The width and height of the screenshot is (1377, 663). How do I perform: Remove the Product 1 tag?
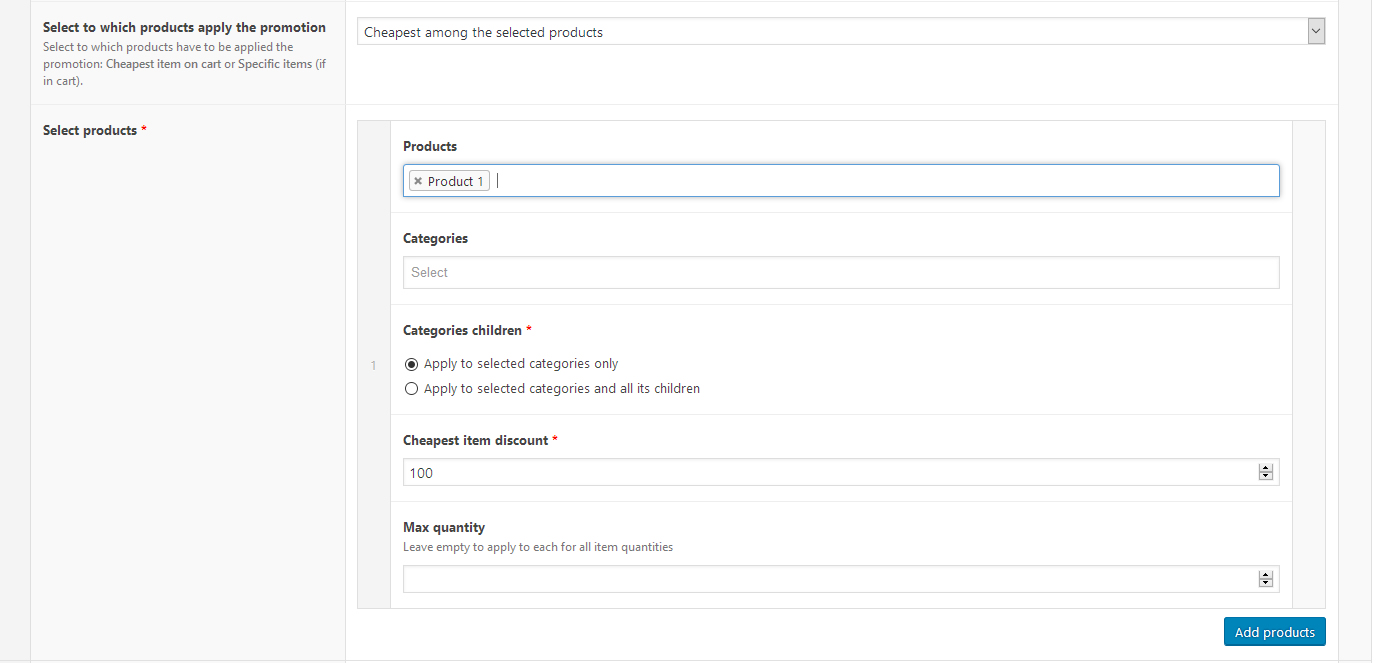418,182
